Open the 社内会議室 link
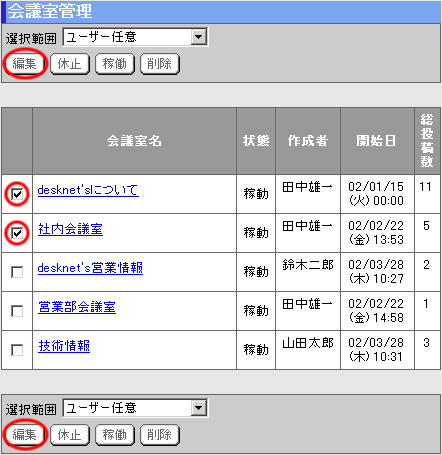 (70, 229)
